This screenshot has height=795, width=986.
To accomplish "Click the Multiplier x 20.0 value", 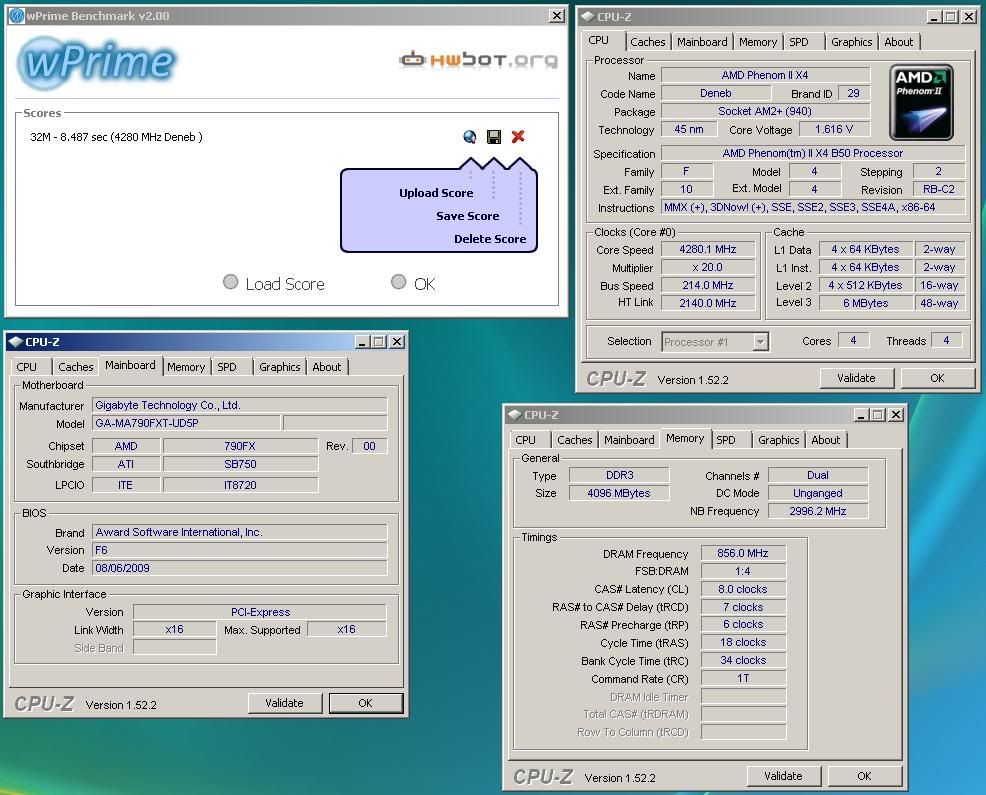I will (707, 267).
